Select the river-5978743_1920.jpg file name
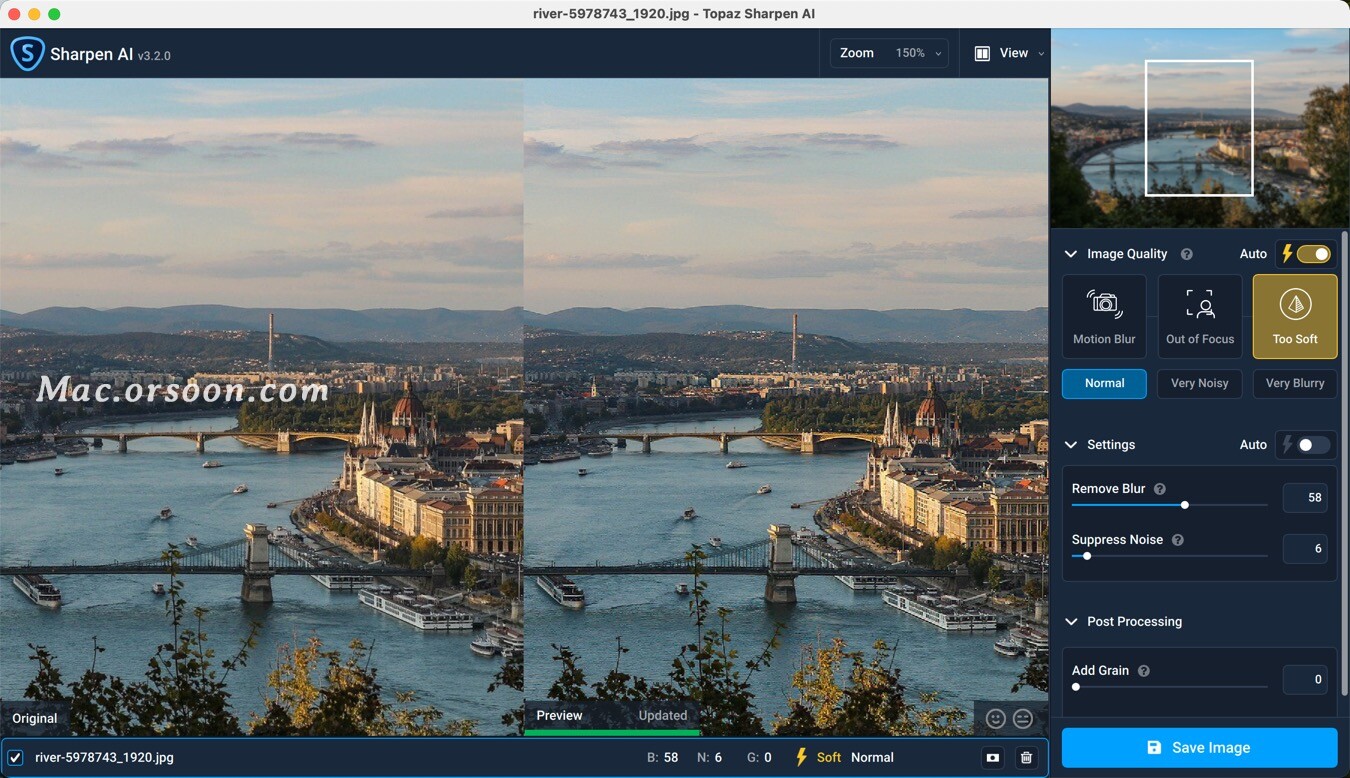The image size is (1350, 778). (104, 758)
